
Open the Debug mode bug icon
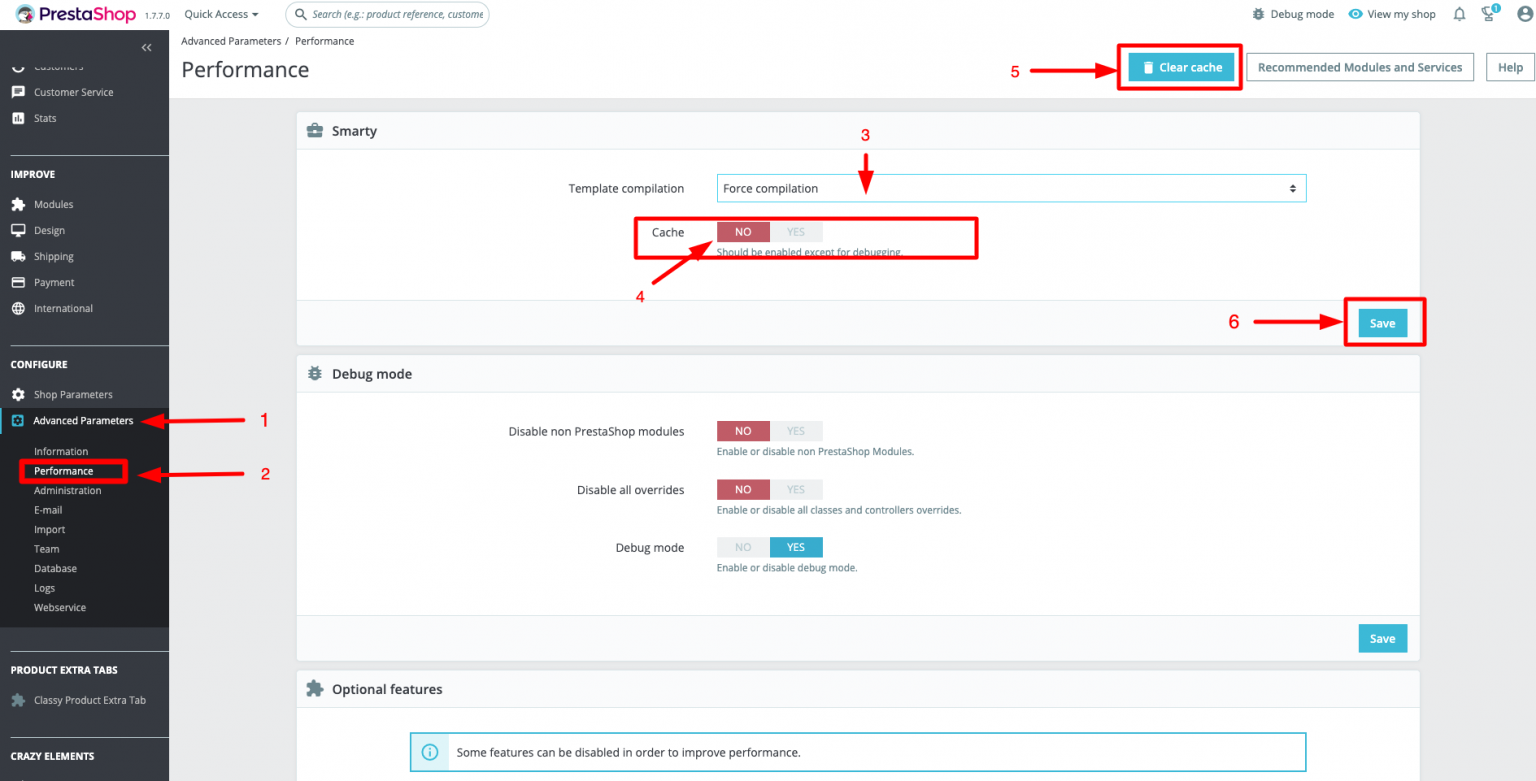[x=1257, y=14]
